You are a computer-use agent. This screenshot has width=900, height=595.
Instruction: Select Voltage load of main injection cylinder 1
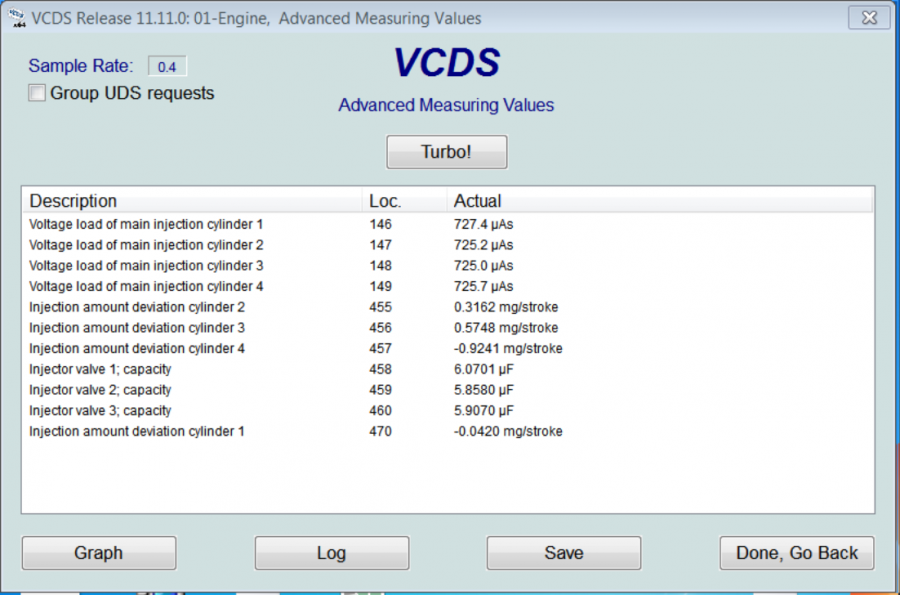click(146, 224)
